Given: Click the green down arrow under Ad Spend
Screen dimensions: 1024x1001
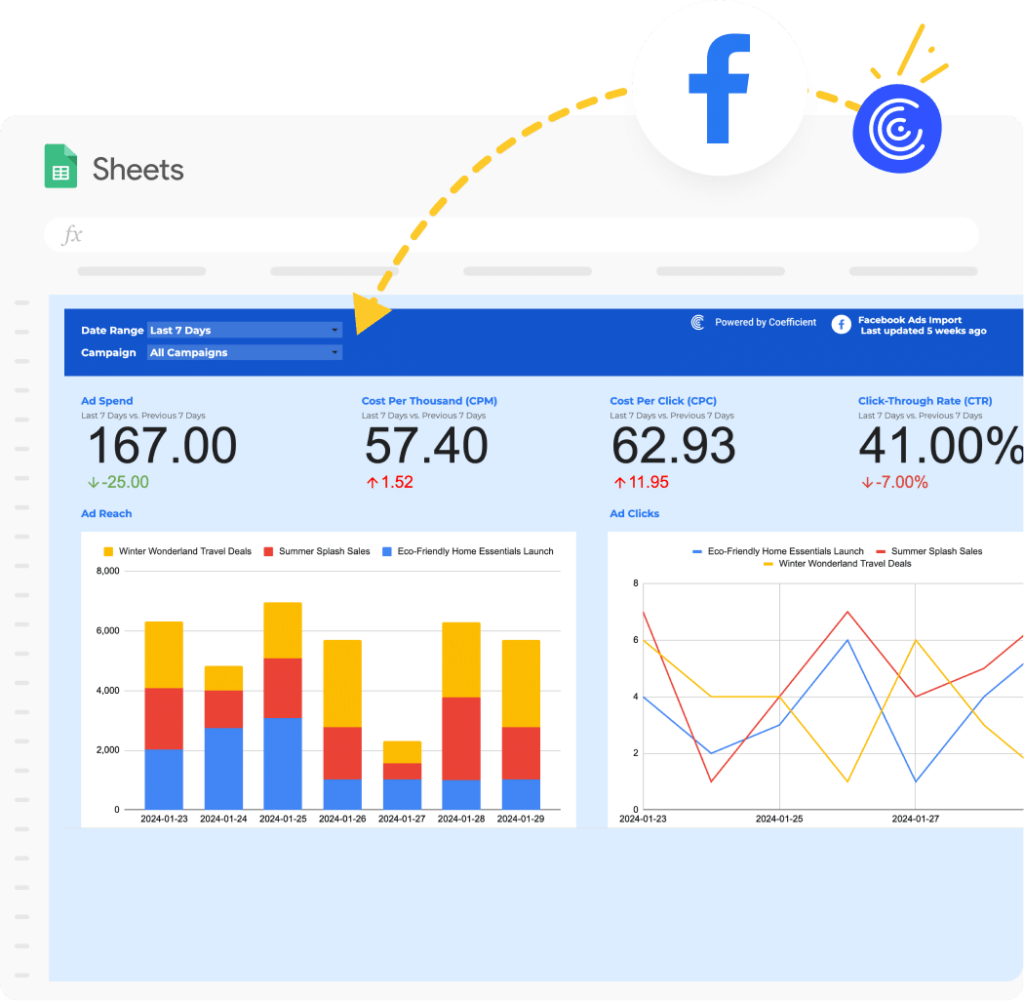Looking at the screenshot, I should 93,483.
